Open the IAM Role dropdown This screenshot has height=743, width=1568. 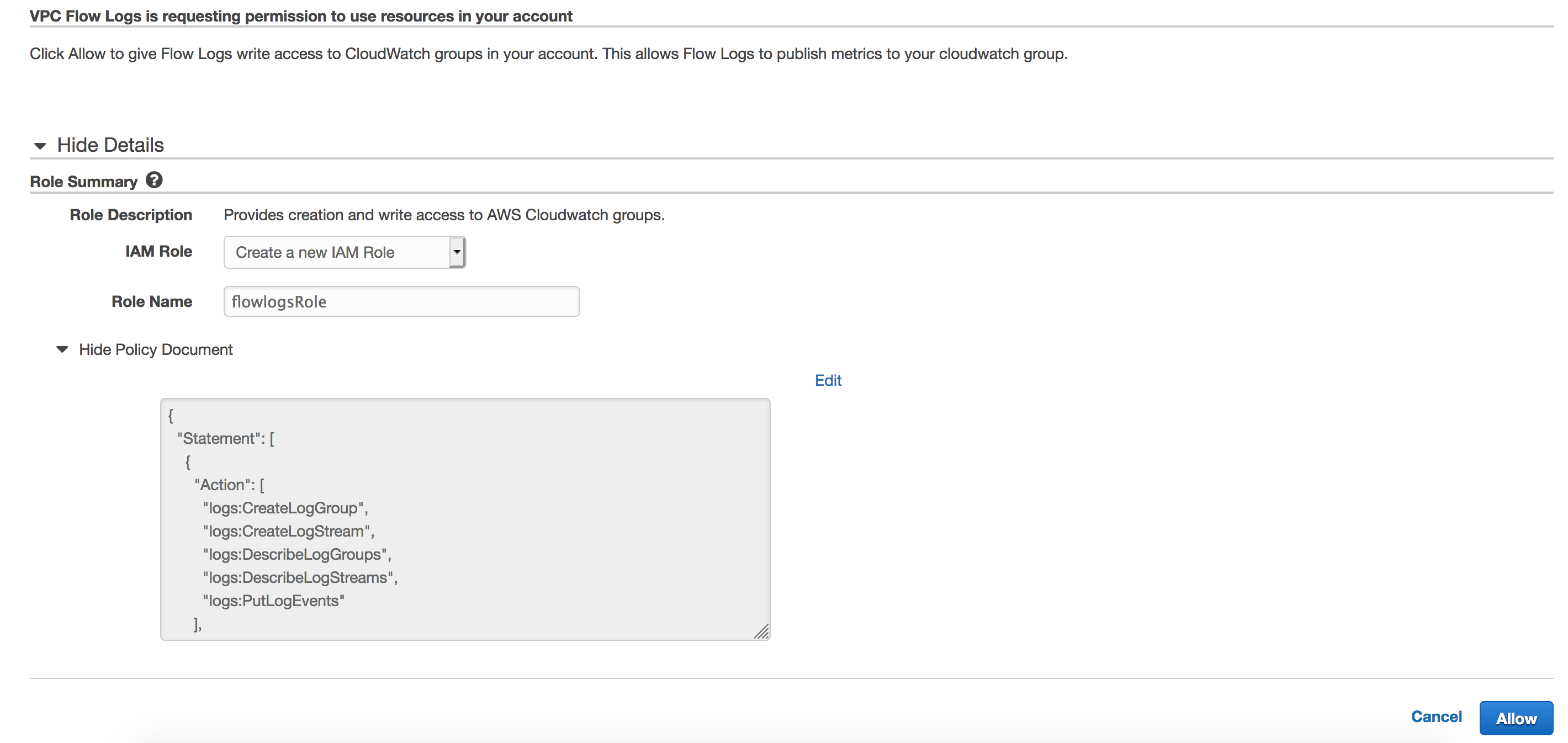click(x=345, y=252)
